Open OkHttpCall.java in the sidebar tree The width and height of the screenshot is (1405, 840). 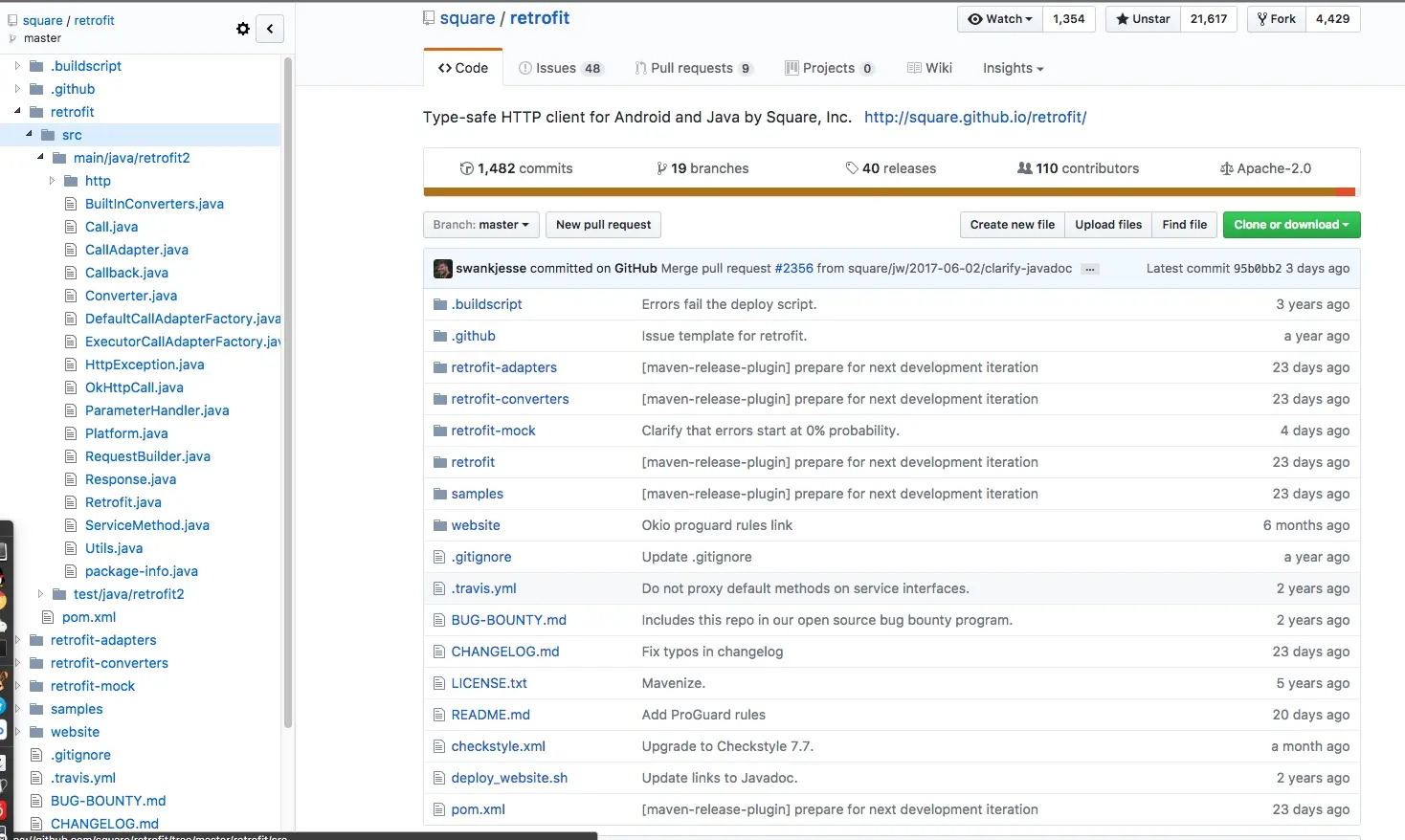click(134, 387)
